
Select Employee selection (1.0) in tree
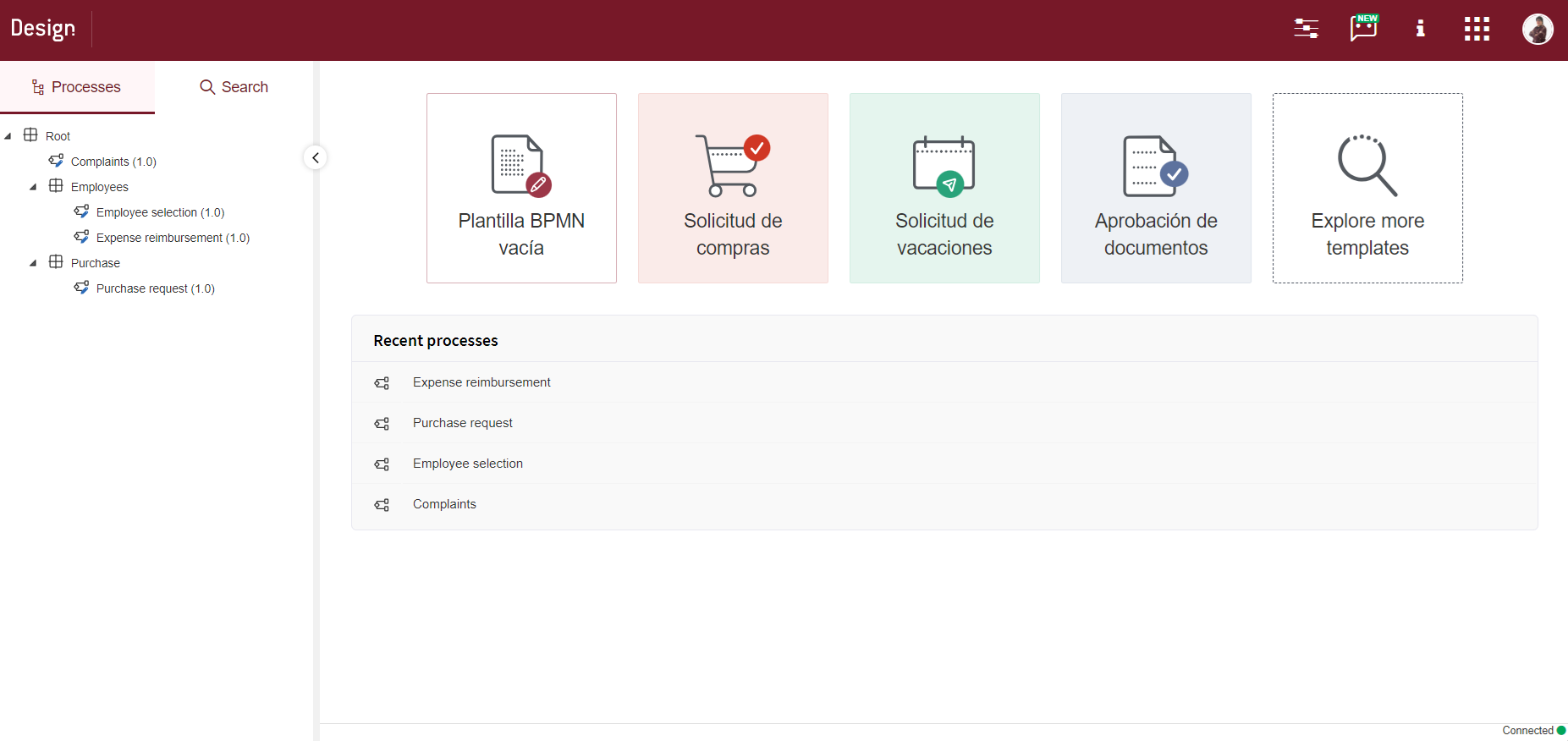point(161,212)
